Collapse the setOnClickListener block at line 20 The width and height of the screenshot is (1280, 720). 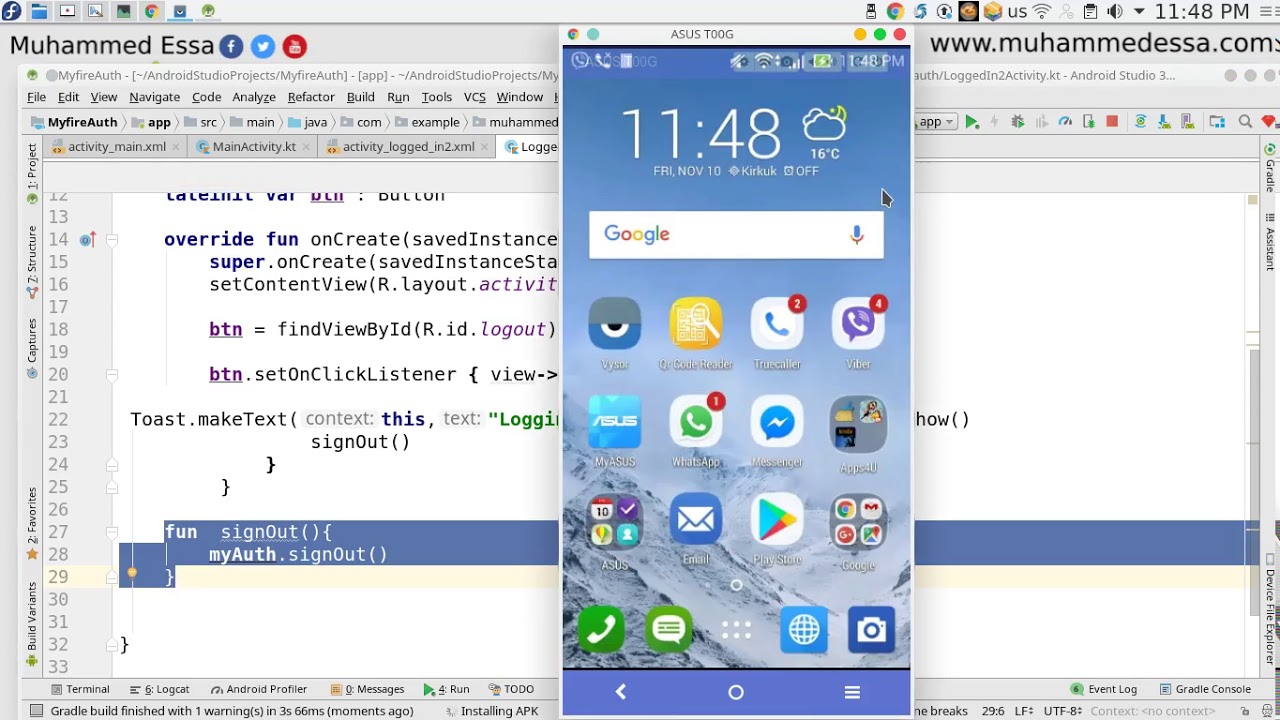tap(112, 375)
